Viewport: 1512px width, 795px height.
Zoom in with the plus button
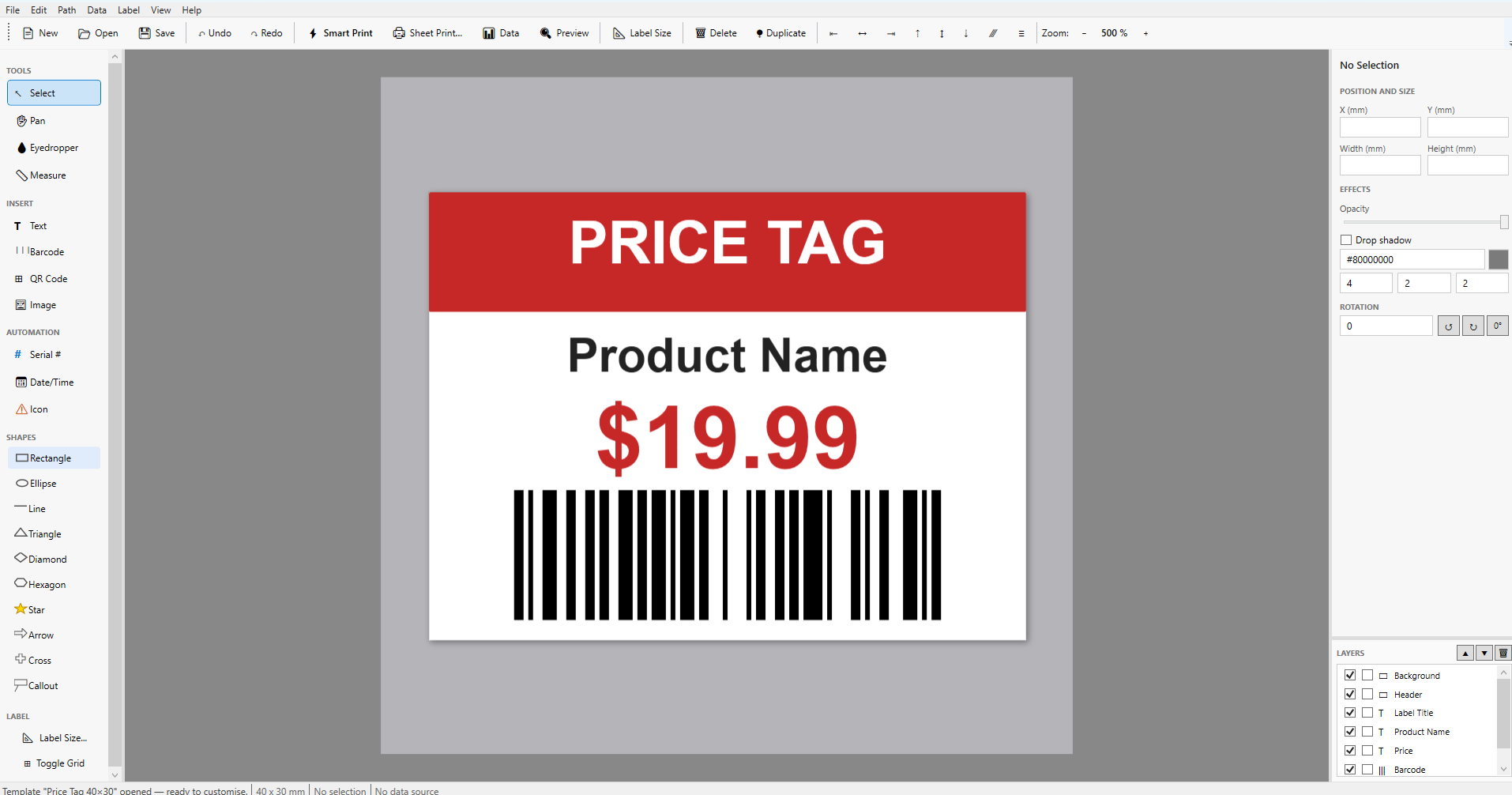coord(1145,33)
